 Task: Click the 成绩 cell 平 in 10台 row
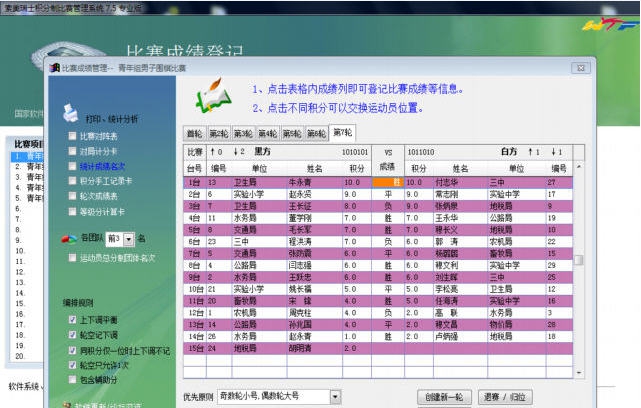[388, 289]
